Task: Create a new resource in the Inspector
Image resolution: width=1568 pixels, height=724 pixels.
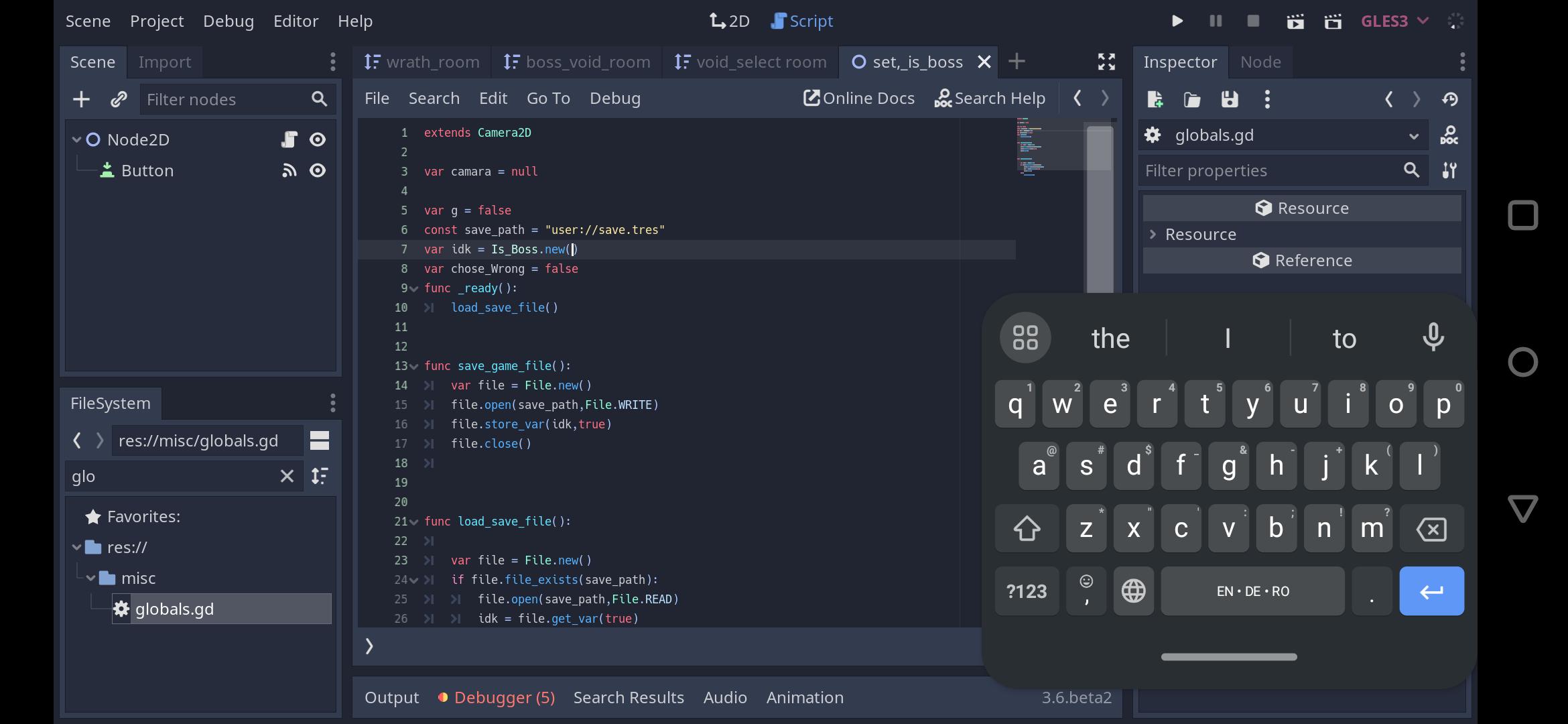Action: pos(1155,99)
